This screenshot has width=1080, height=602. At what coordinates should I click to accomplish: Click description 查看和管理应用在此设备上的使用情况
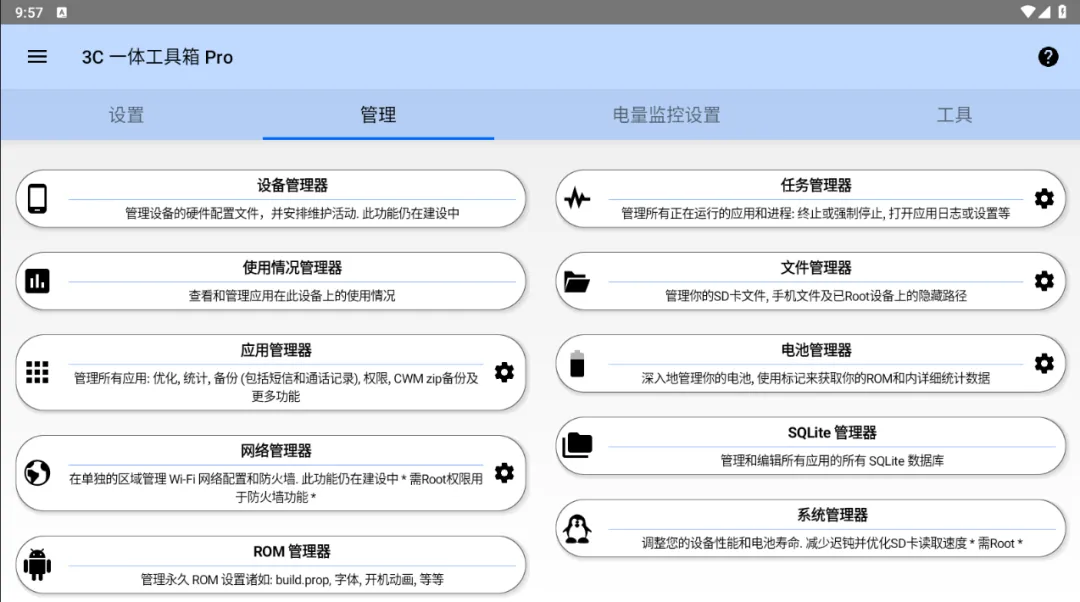click(x=292, y=295)
